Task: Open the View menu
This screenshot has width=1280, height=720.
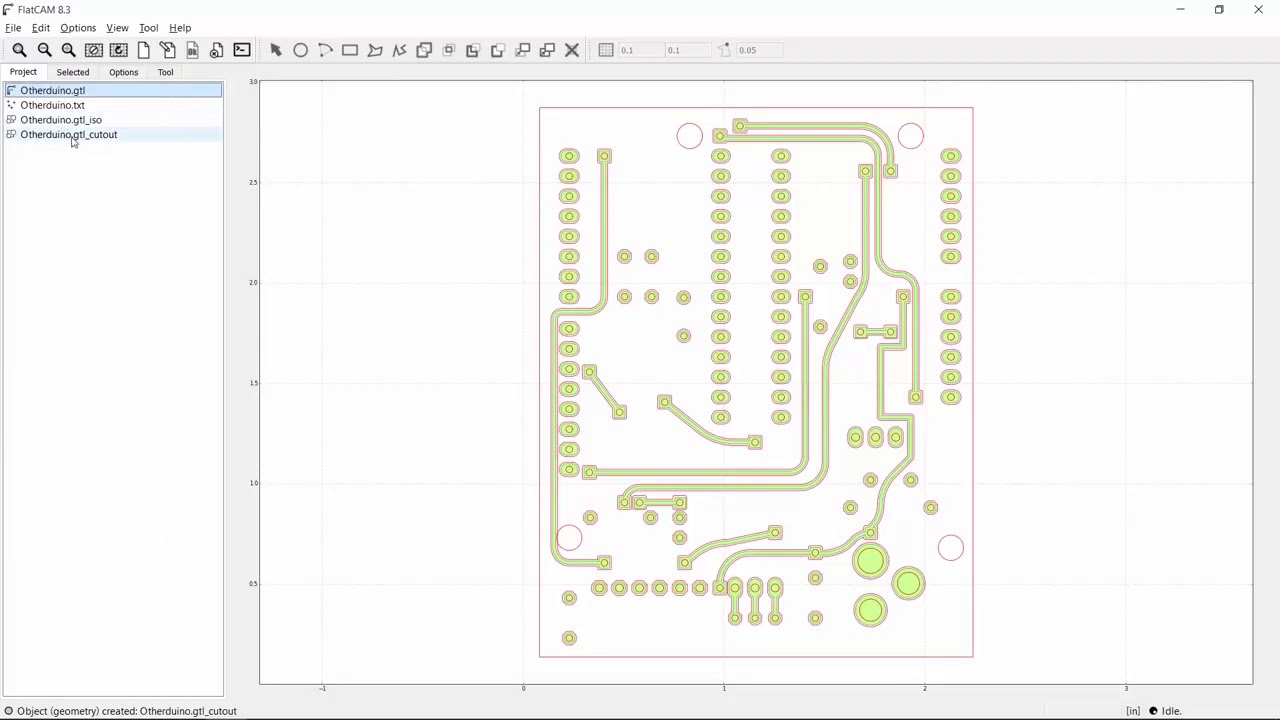Action: [x=117, y=28]
